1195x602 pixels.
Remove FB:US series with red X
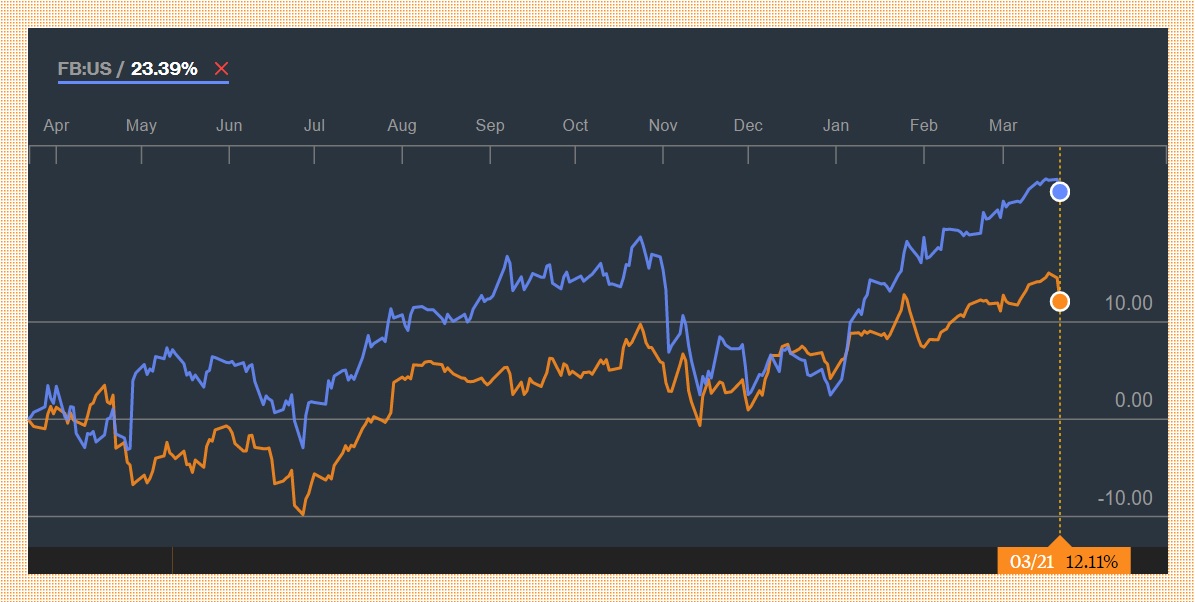pos(222,69)
